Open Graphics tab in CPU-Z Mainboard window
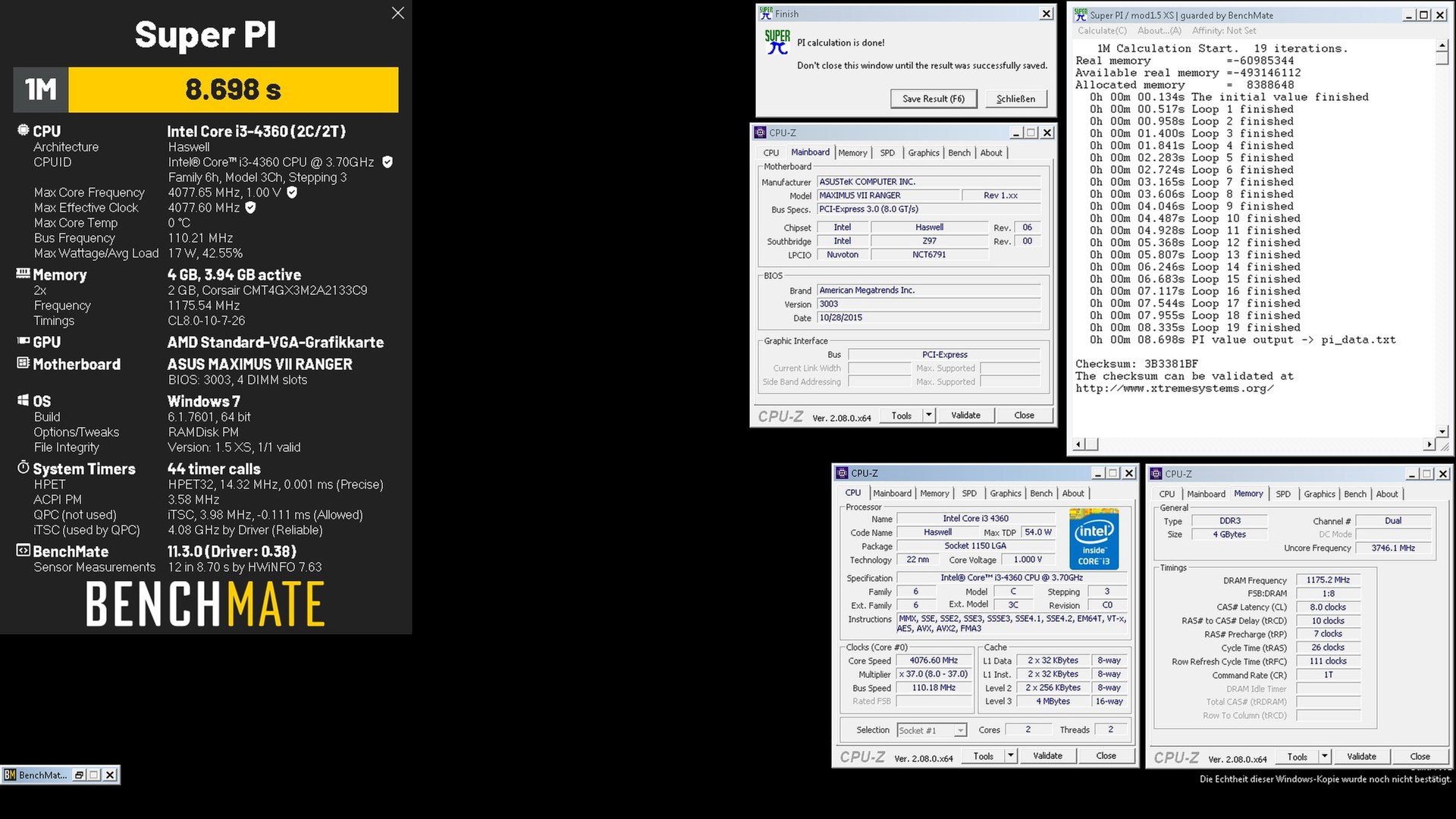The width and height of the screenshot is (1456, 819). (x=923, y=153)
